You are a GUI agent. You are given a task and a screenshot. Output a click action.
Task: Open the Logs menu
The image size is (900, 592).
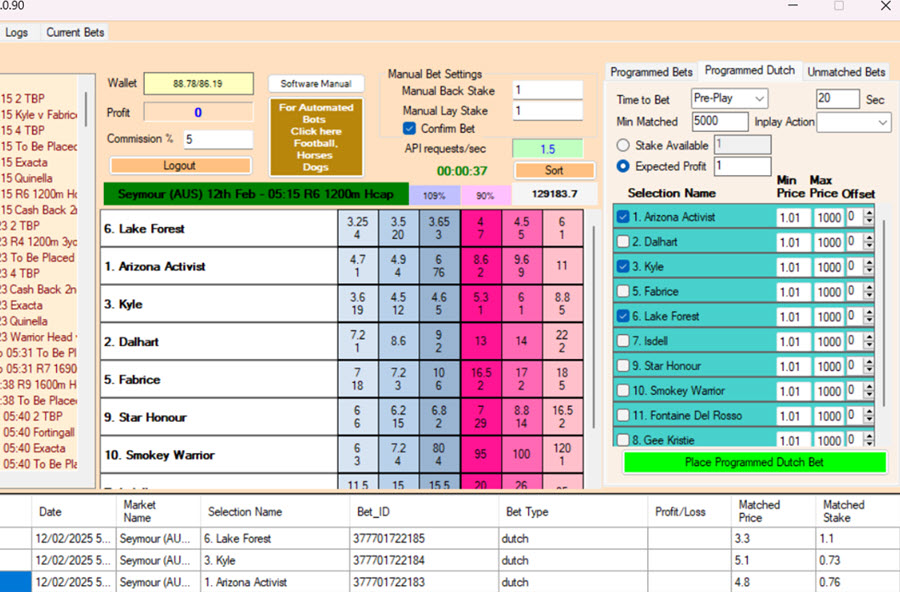coord(17,32)
